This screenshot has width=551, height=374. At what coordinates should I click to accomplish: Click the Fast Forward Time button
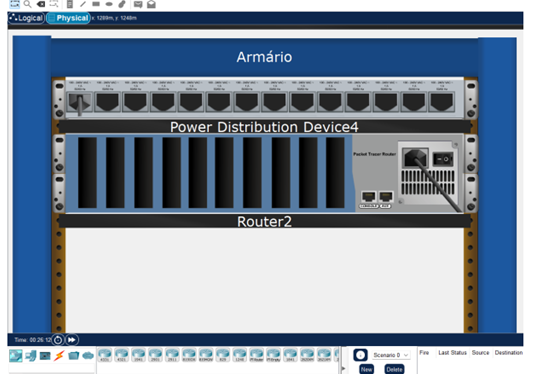[x=72, y=340]
